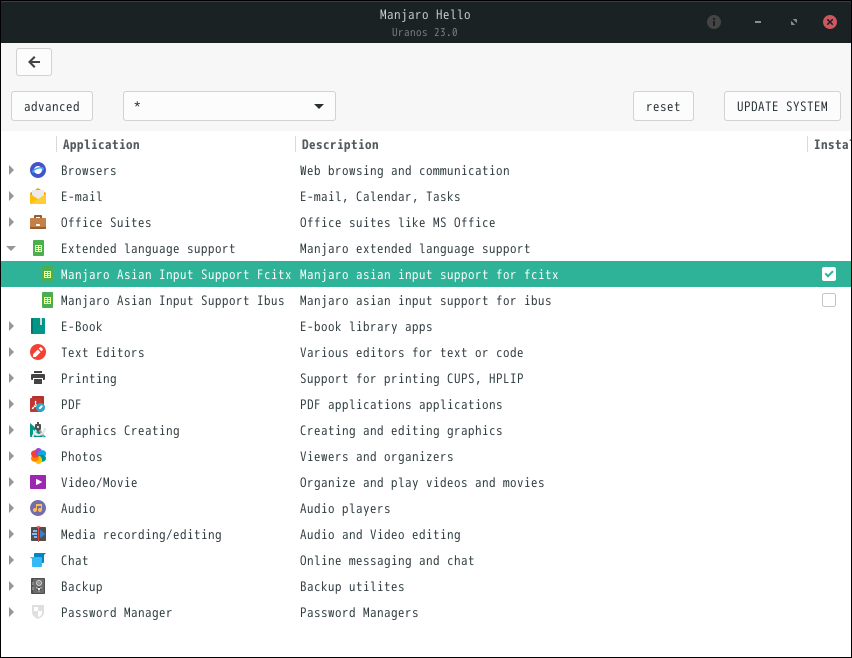Expand the Printing category
852x658 pixels.
[11, 378]
